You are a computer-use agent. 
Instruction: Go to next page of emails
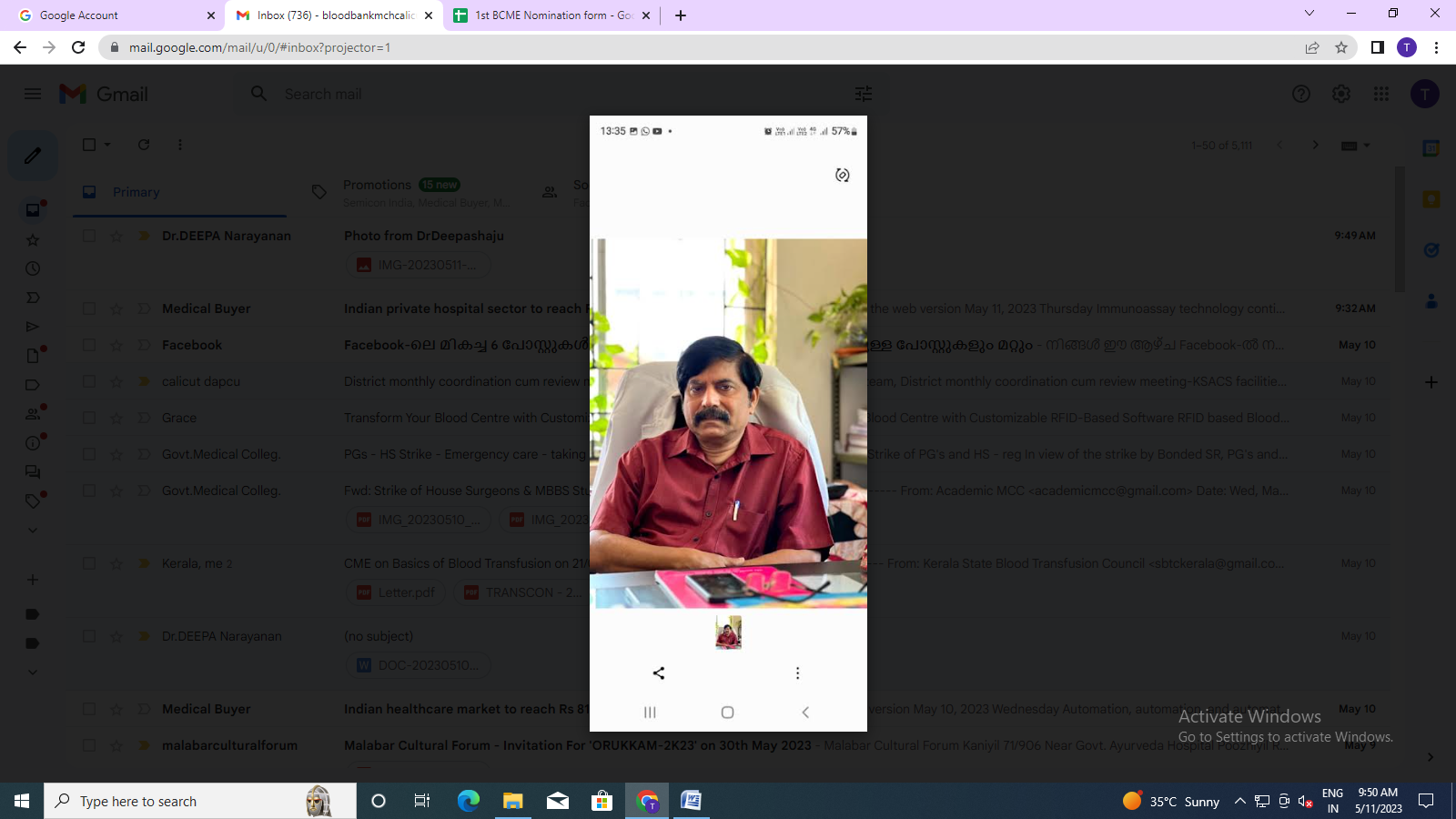pos(1315,145)
